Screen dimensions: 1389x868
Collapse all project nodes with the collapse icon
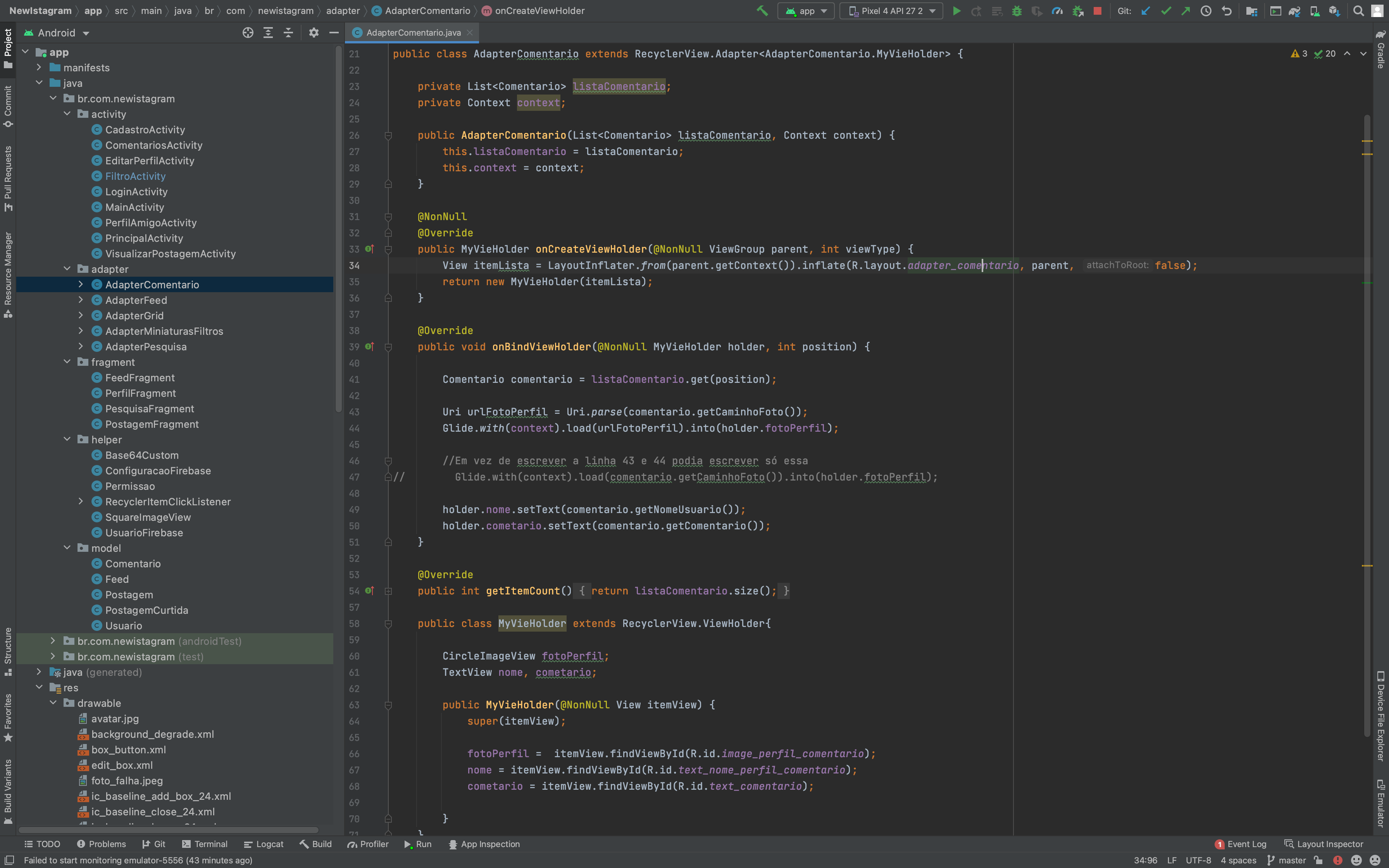click(x=288, y=33)
